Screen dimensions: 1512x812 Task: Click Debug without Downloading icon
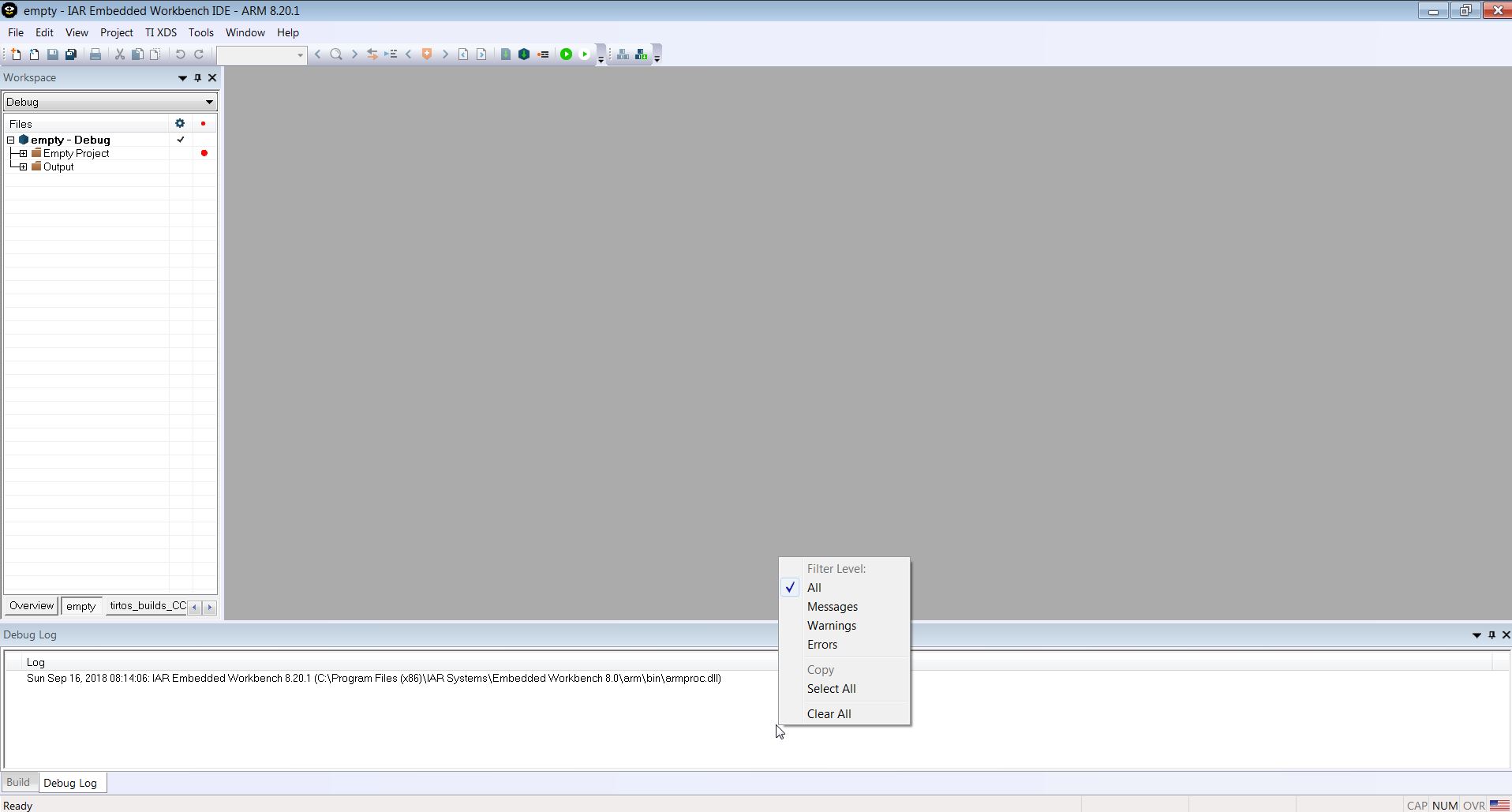pos(585,54)
